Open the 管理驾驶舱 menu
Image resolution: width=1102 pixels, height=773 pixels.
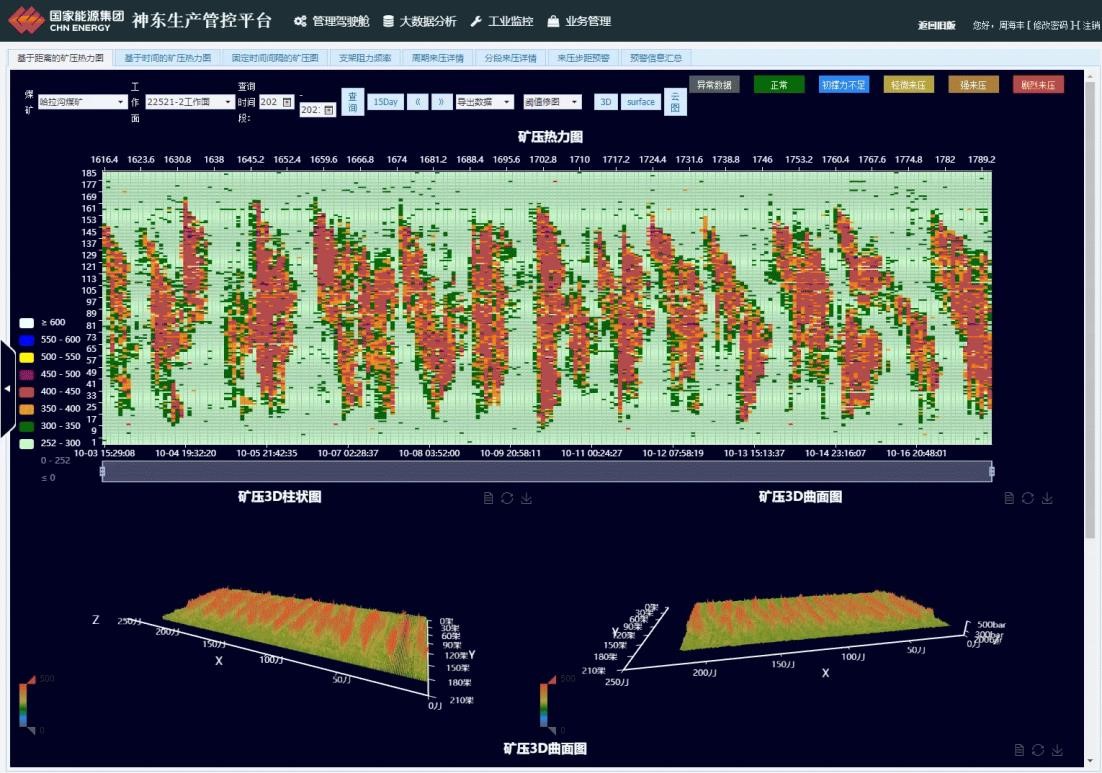332,21
